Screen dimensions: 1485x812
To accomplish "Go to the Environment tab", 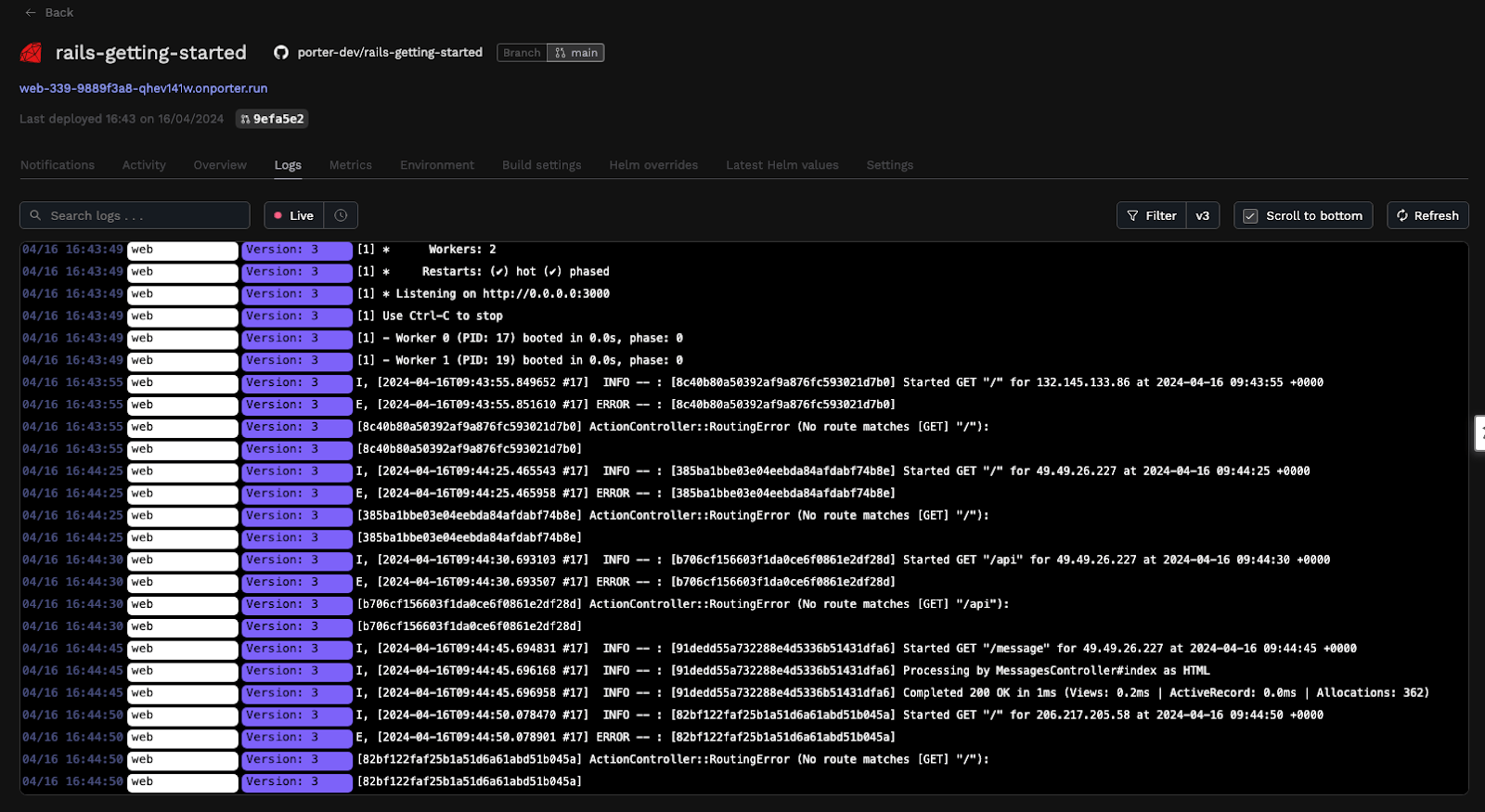I will tap(437, 165).
